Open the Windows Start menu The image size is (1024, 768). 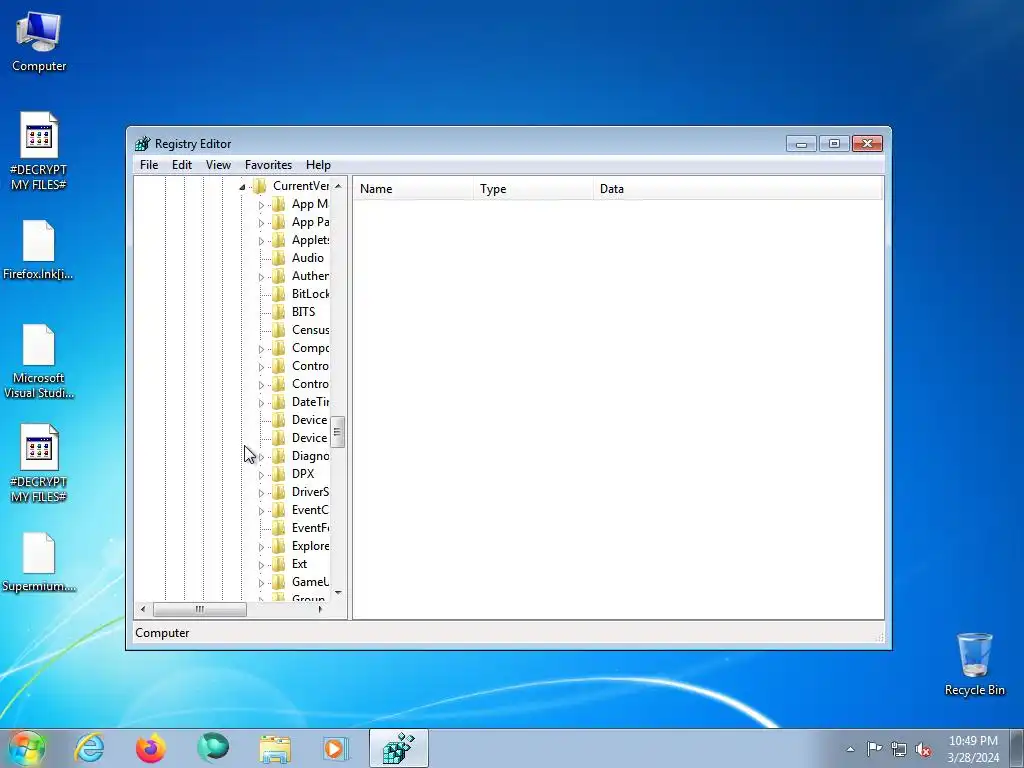[27, 748]
